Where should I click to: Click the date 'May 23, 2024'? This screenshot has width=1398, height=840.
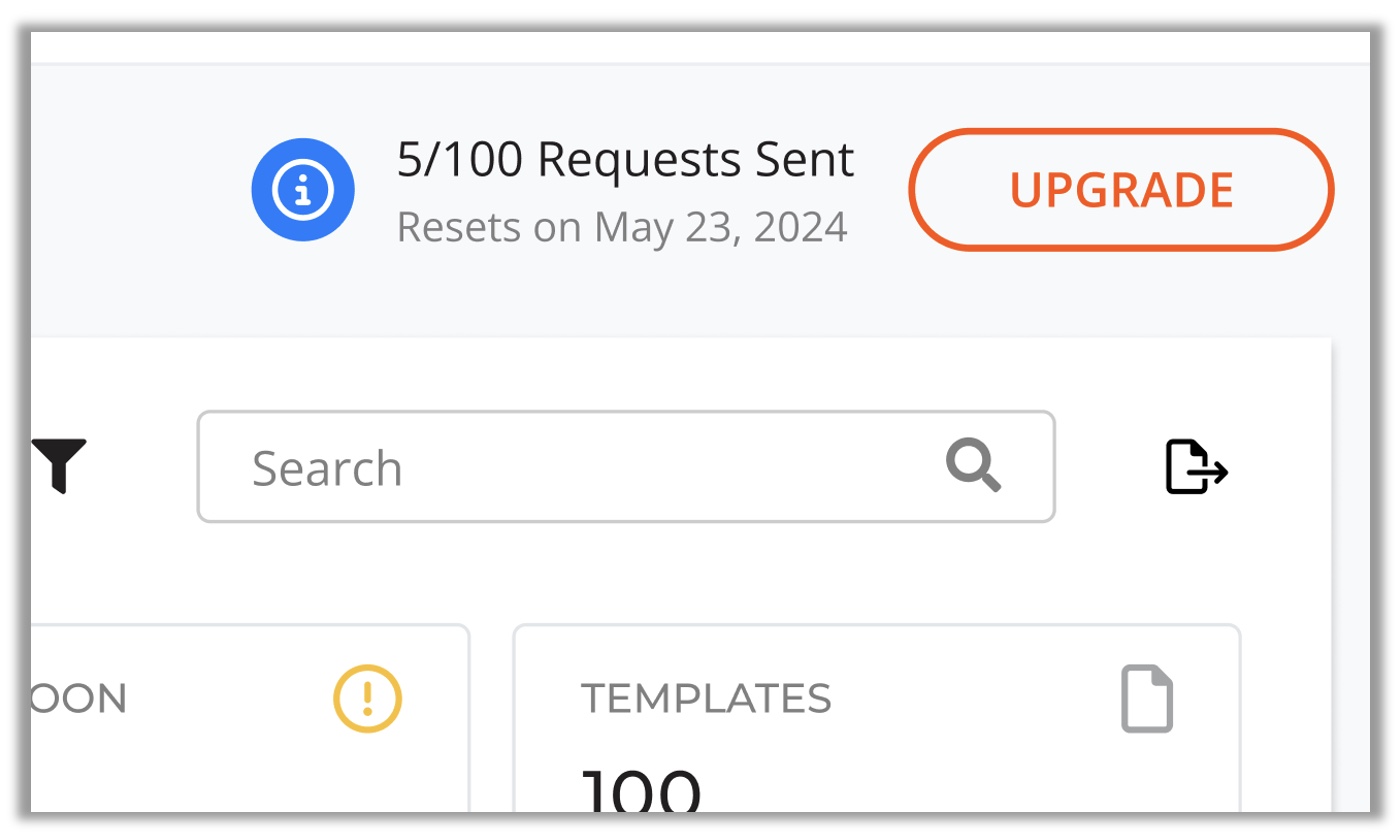click(x=721, y=227)
